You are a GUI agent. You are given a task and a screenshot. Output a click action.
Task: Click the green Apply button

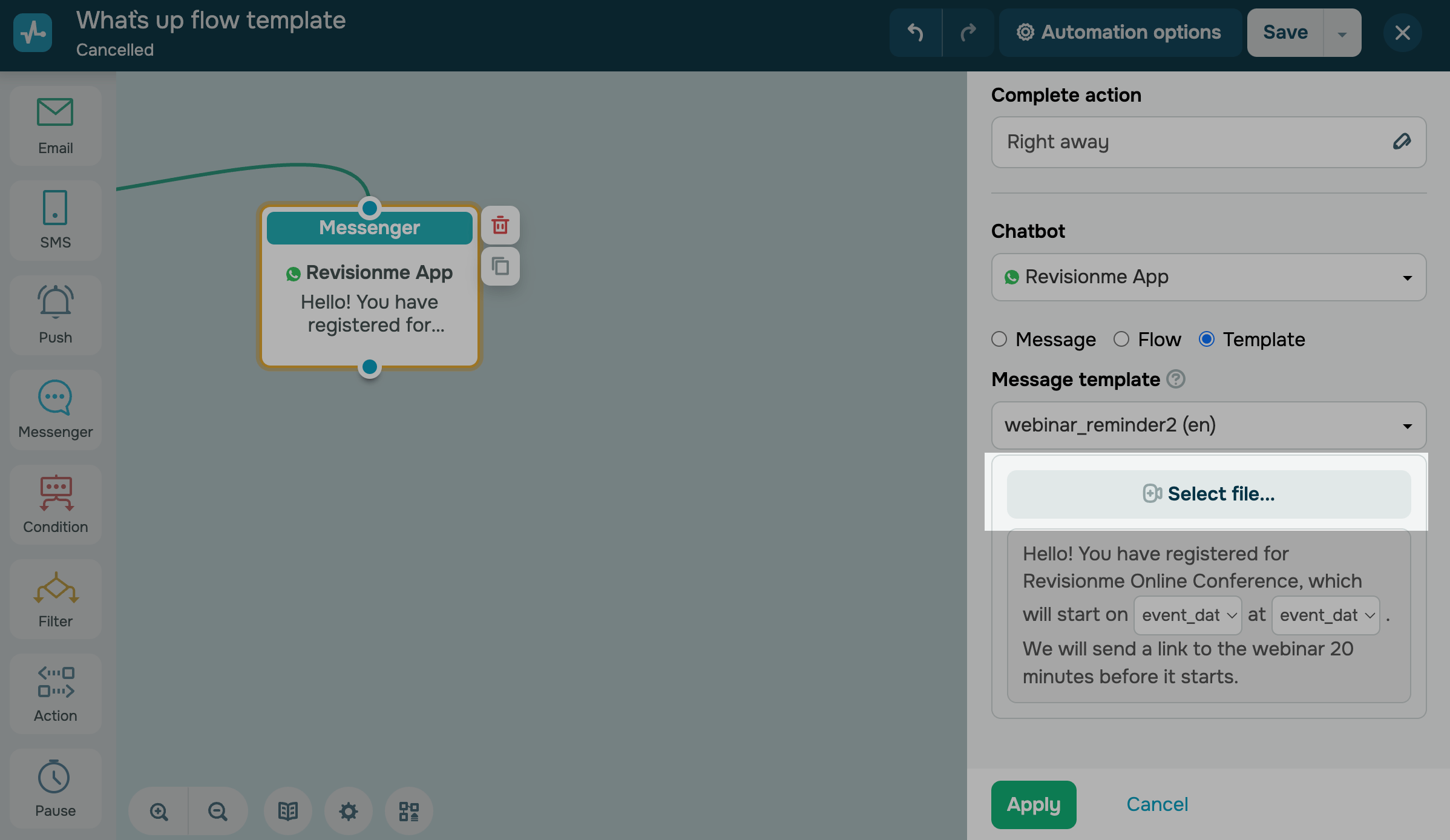click(x=1033, y=804)
